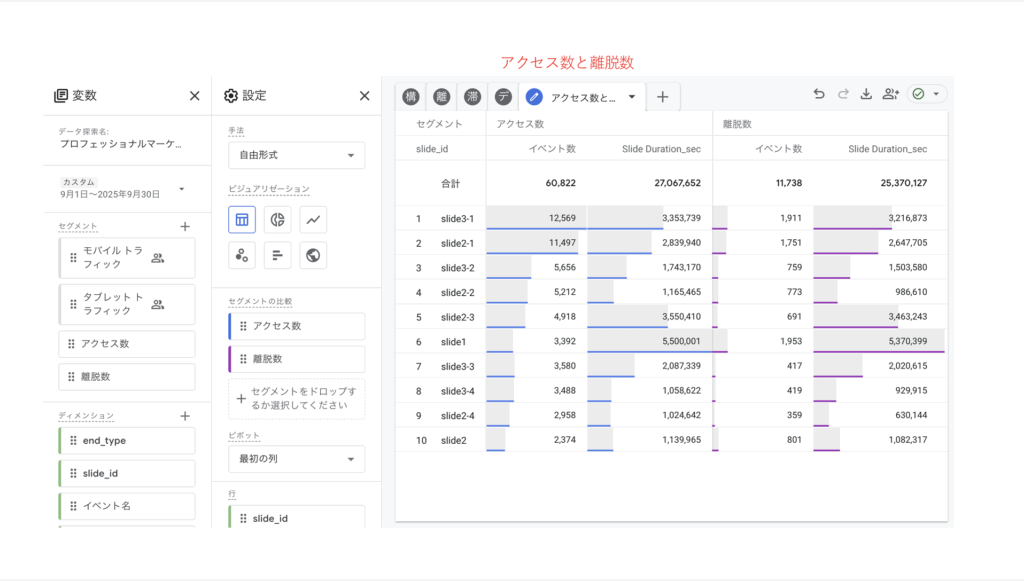Select the scatter plot visualization
This screenshot has width=1024, height=581.
[x=242, y=255]
